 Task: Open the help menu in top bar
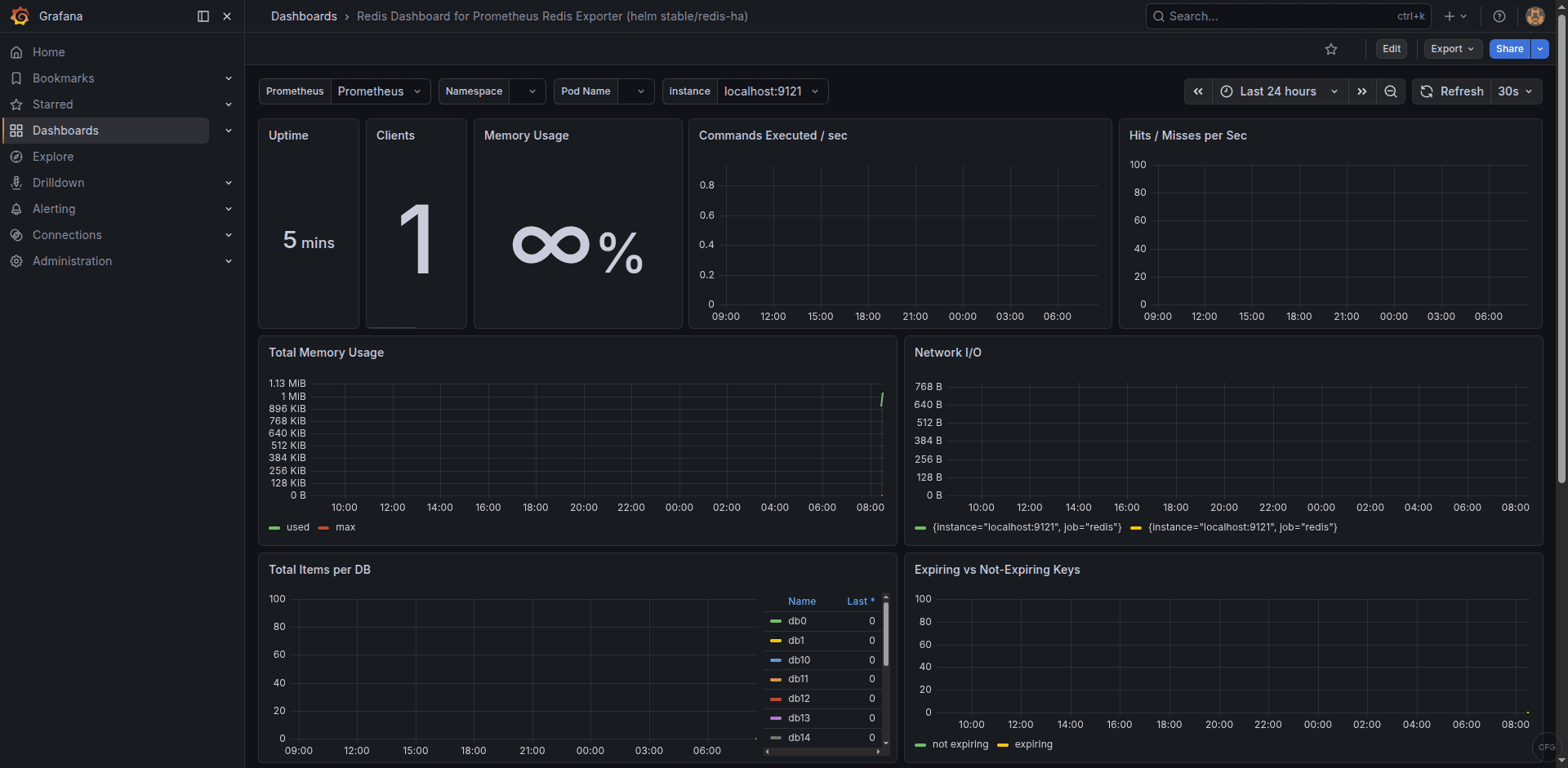[x=1499, y=16]
